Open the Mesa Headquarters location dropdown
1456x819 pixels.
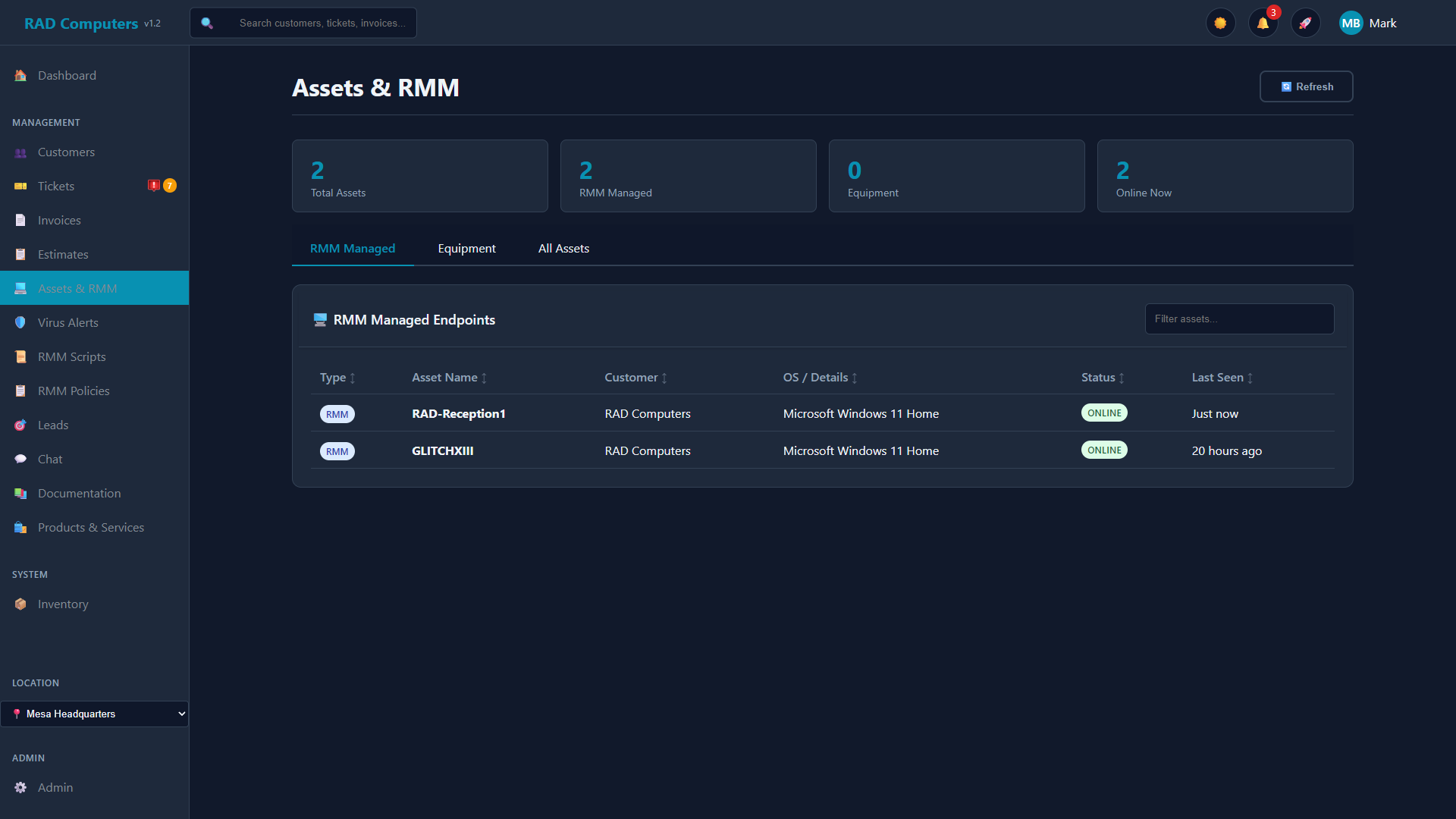(x=94, y=714)
